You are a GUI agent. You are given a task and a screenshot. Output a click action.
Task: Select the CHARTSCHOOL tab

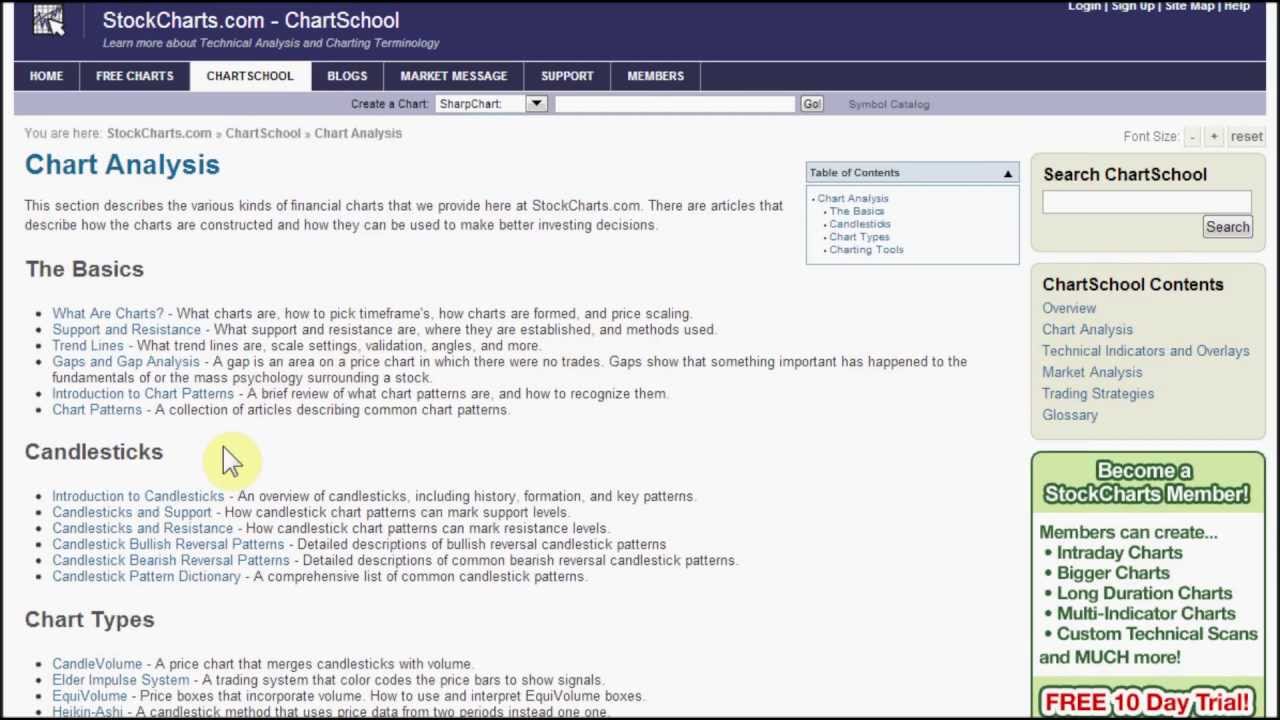[x=250, y=76]
